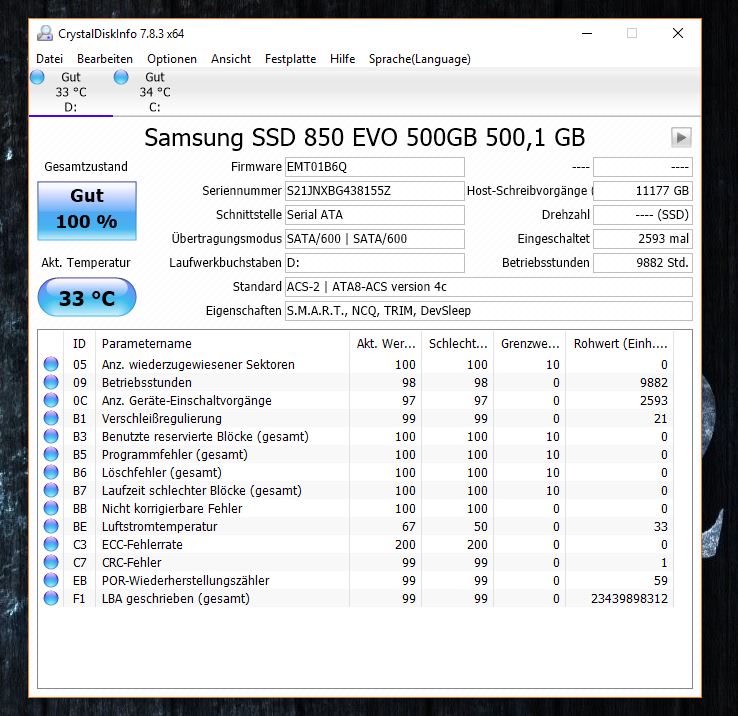
Task: Select the Nicht korrigierbare Fehler row
Action: tap(356, 508)
